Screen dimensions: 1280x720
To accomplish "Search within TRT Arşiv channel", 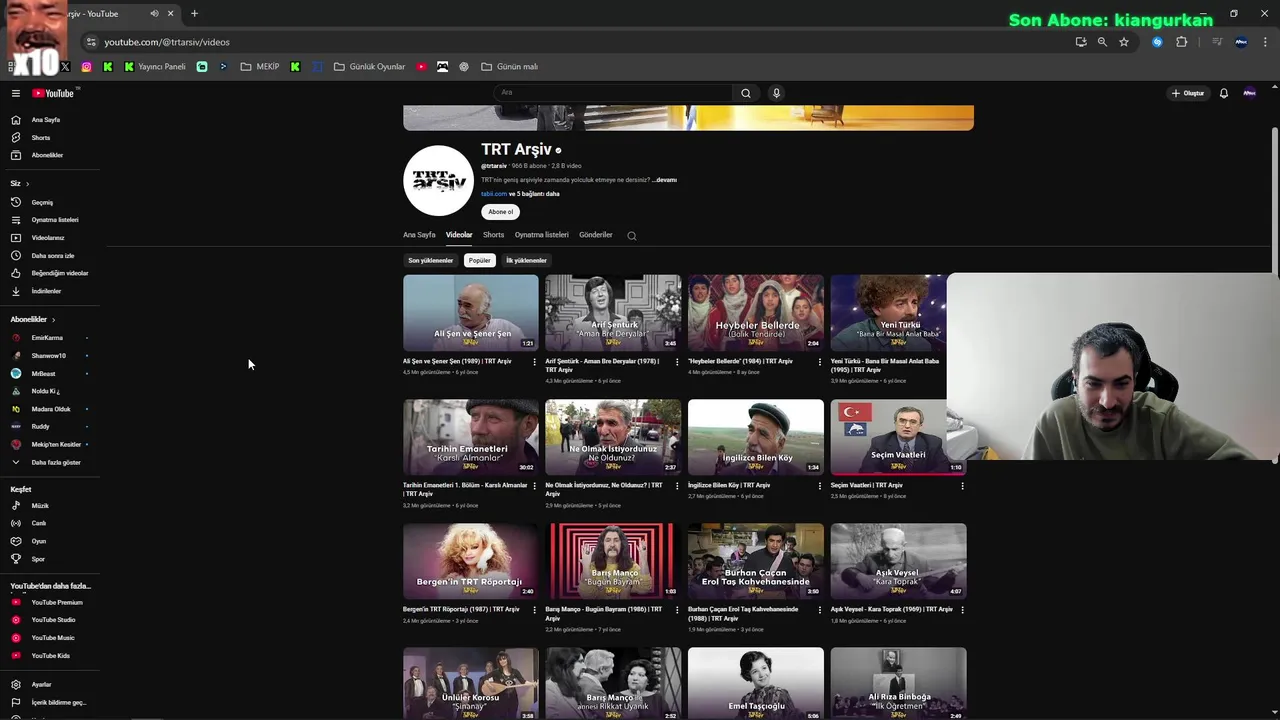I will click(x=631, y=236).
